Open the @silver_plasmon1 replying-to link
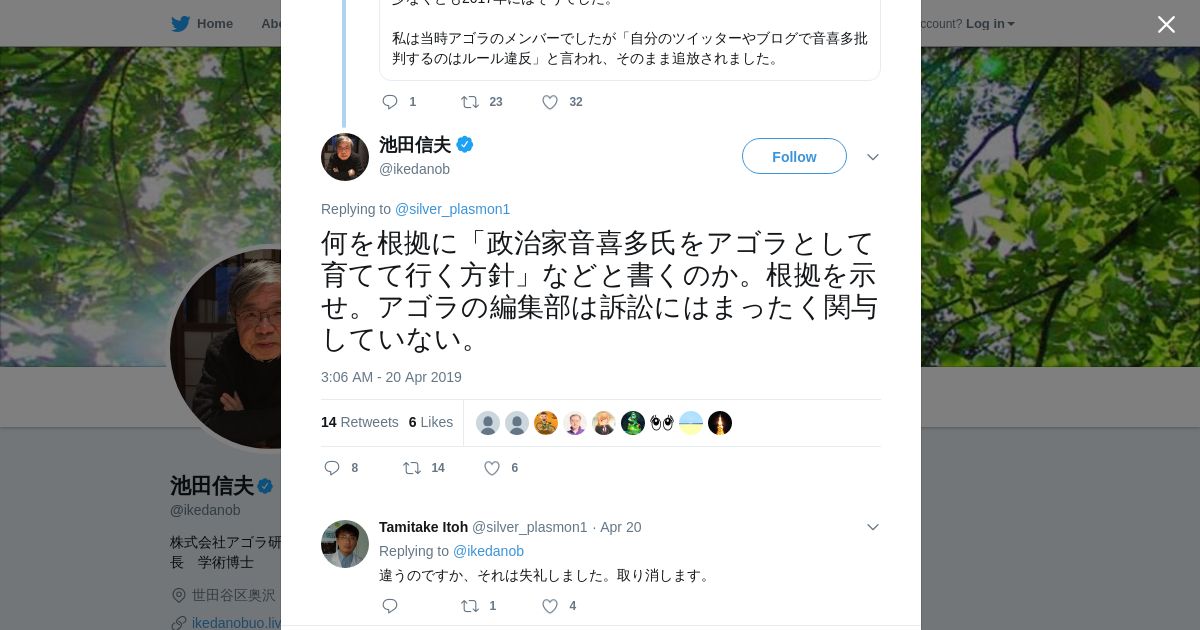Image resolution: width=1200 pixels, height=630 pixels. 452,209
